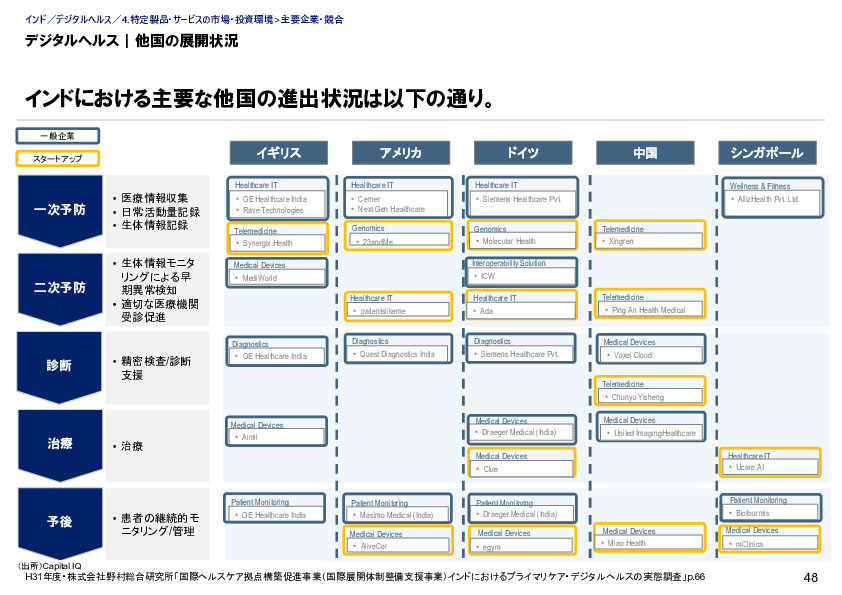Click AllizHealth Pvt. Ltd. entry
842x595 pixels.
[x=768, y=199]
